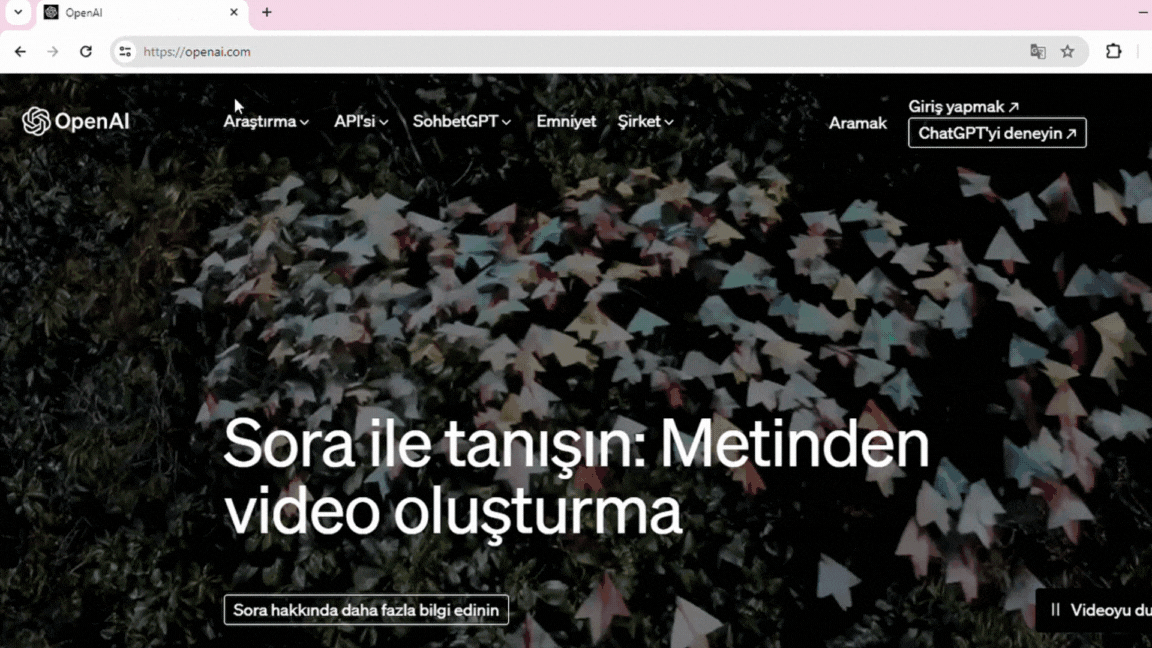1152x648 pixels.
Task: Open the tab search dropdown arrow
Action: click(18, 12)
